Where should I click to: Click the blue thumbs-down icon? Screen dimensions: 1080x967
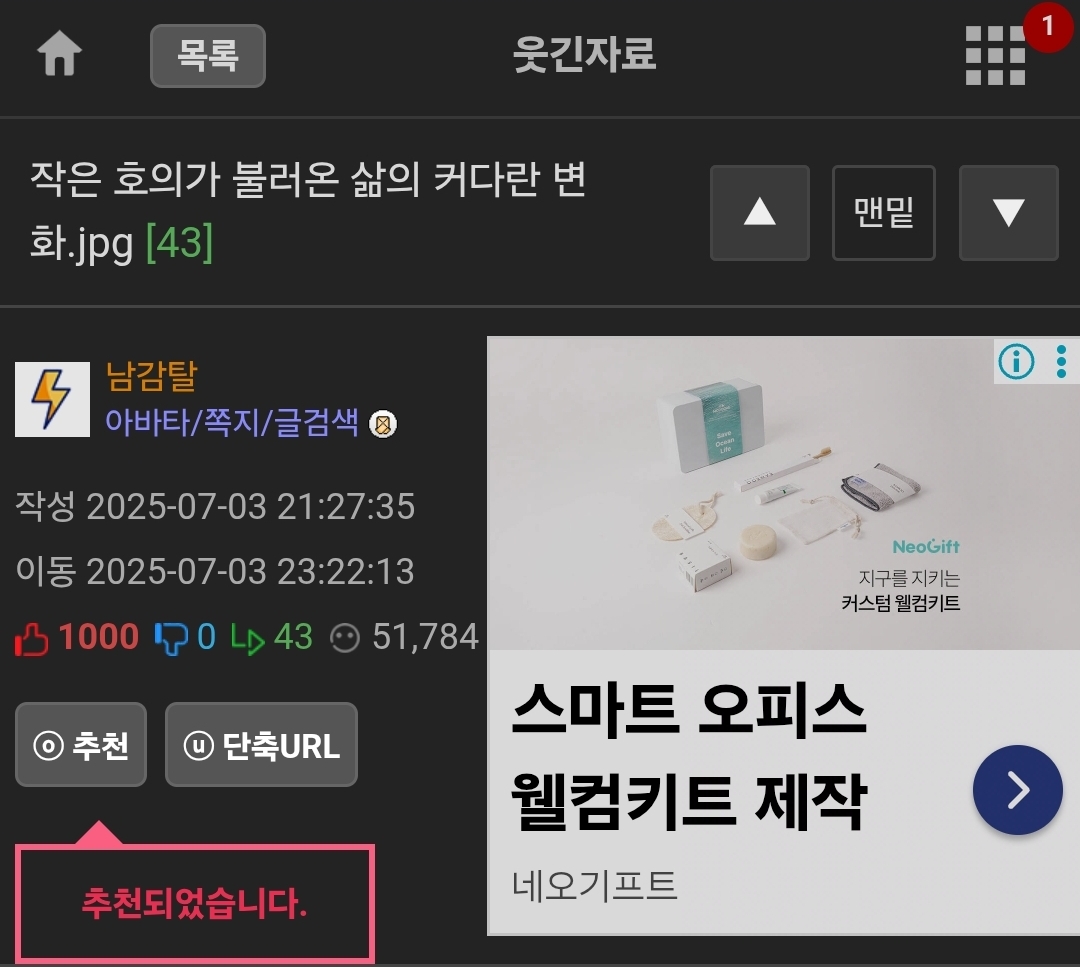(x=171, y=638)
